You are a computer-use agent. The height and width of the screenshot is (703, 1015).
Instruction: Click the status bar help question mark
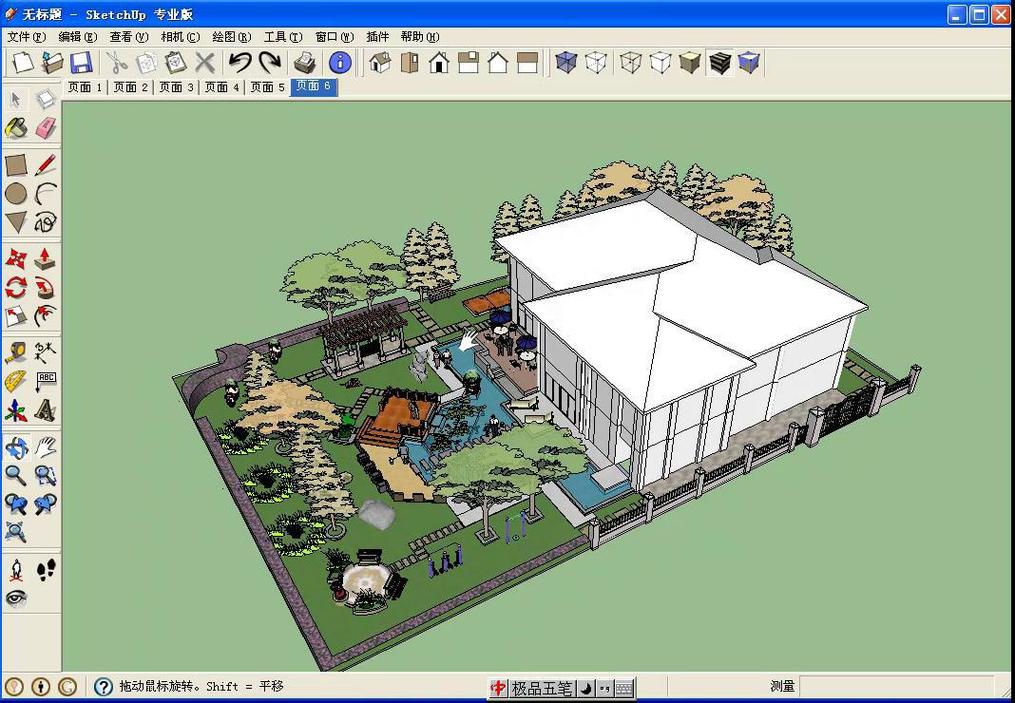104,686
